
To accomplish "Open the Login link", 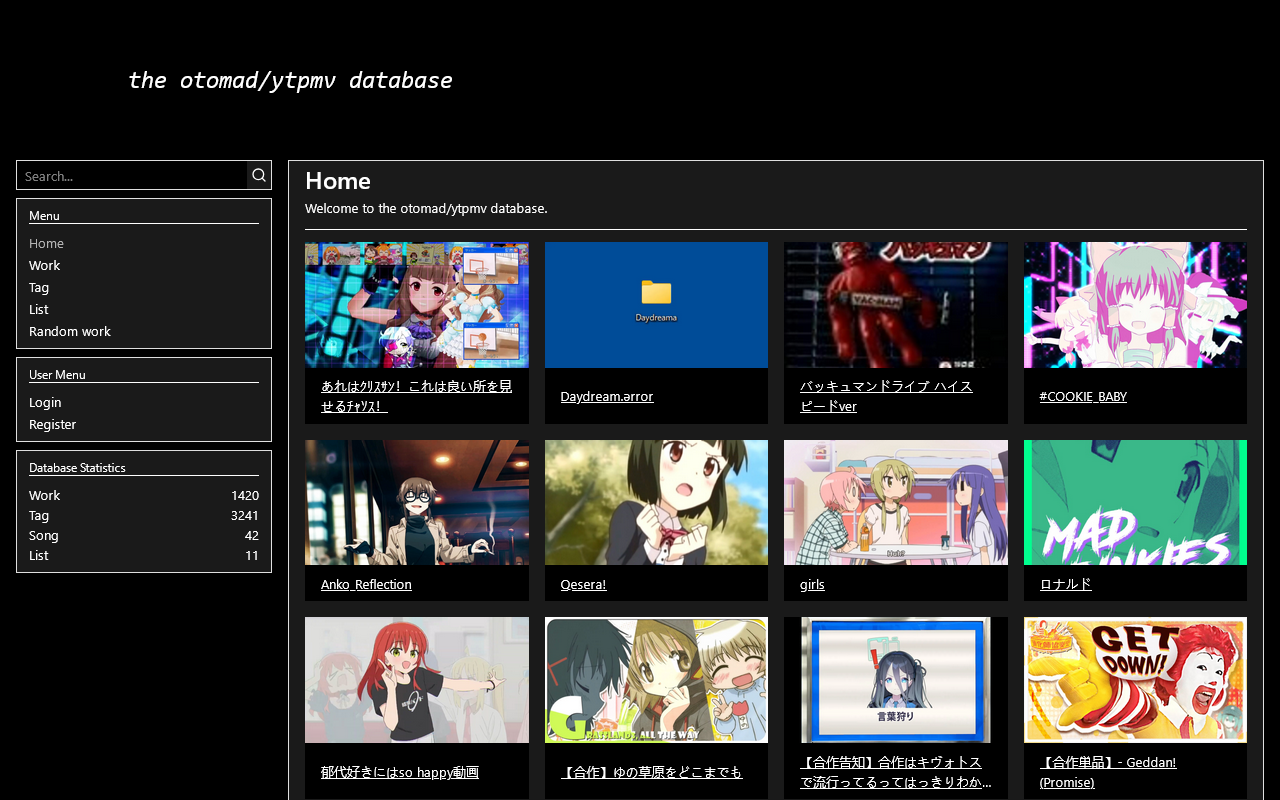I will (45, 402).
